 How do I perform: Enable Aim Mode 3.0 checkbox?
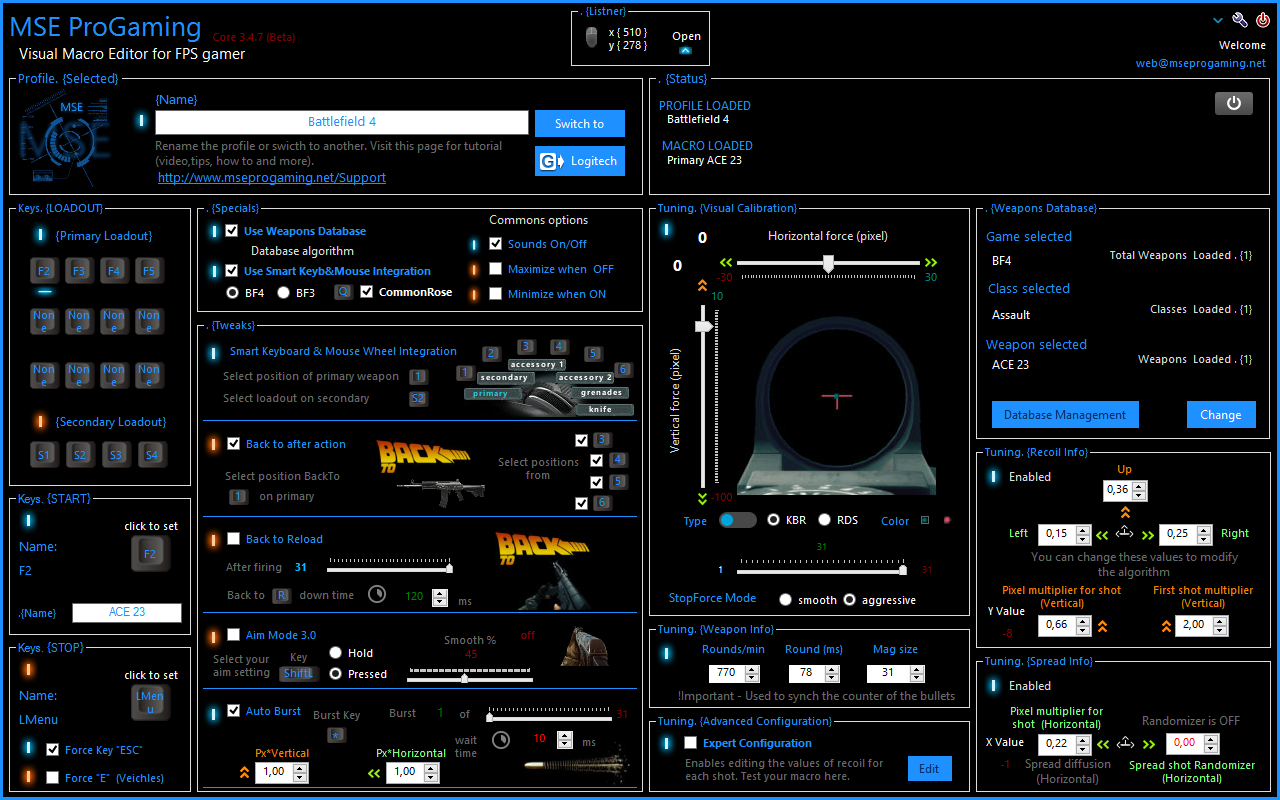tap(234, 635)
